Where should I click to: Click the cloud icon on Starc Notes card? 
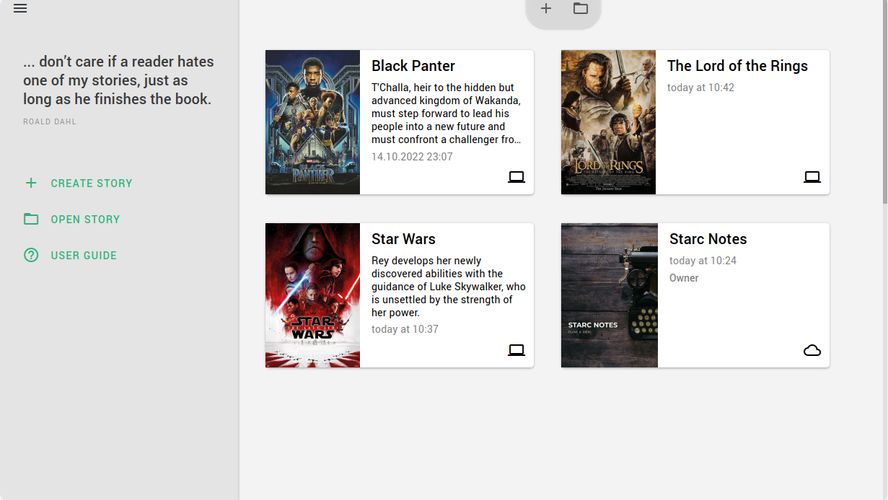(x=812, y=350)
